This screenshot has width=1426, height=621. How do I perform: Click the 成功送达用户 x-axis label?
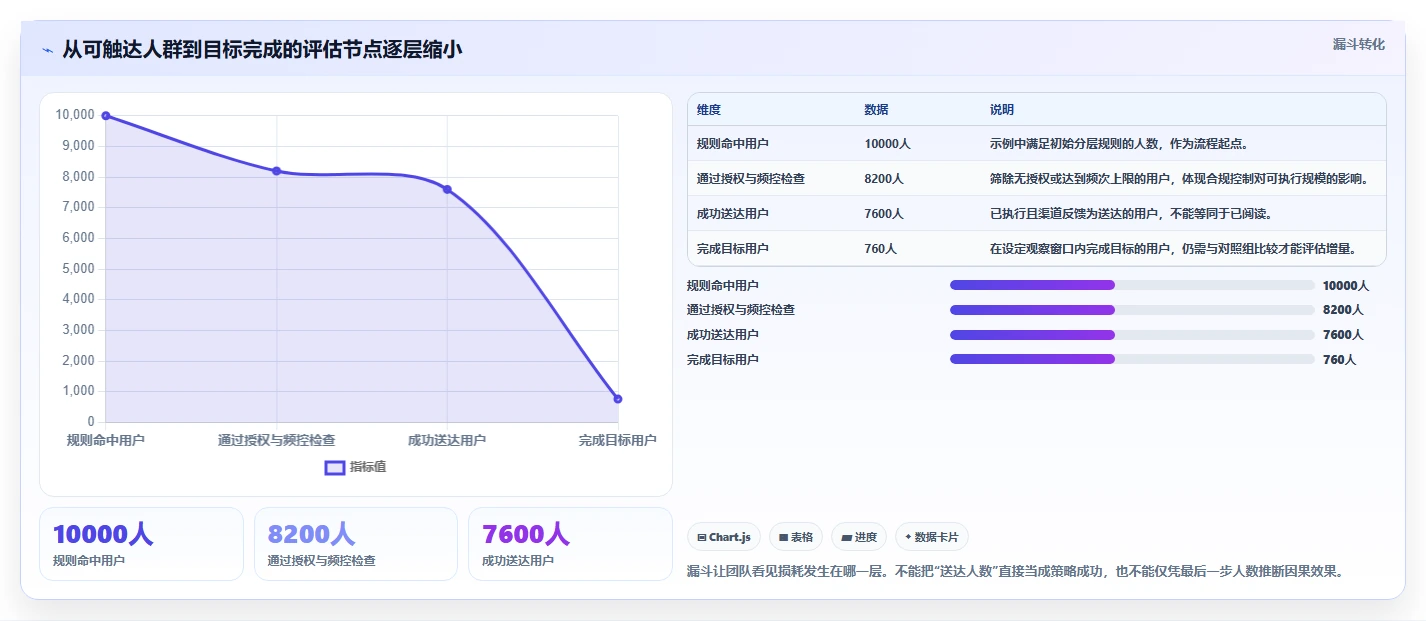click(x=447, y=440)
